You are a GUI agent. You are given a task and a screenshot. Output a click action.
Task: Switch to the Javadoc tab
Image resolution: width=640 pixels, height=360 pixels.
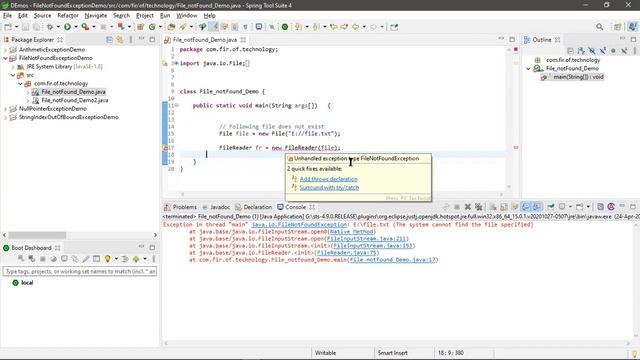point(216,207)
